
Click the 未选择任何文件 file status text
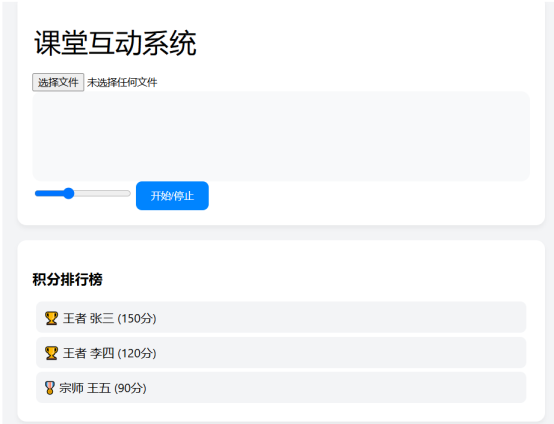pyautogui.click(x=122, y=83)
